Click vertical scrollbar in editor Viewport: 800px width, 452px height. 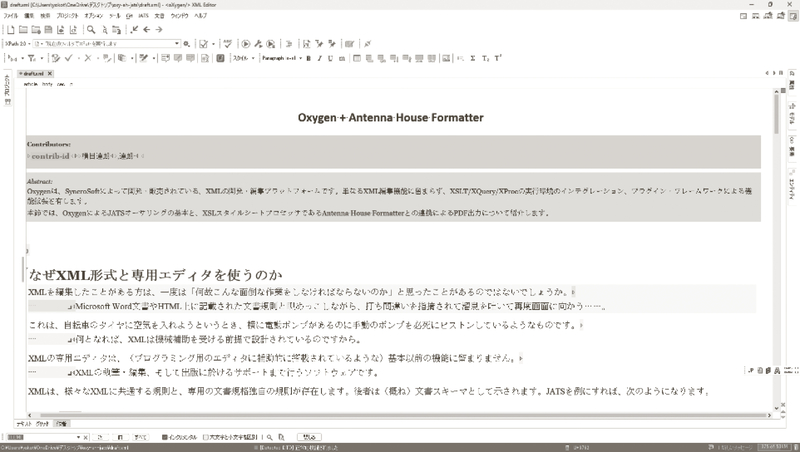[777, 114]
